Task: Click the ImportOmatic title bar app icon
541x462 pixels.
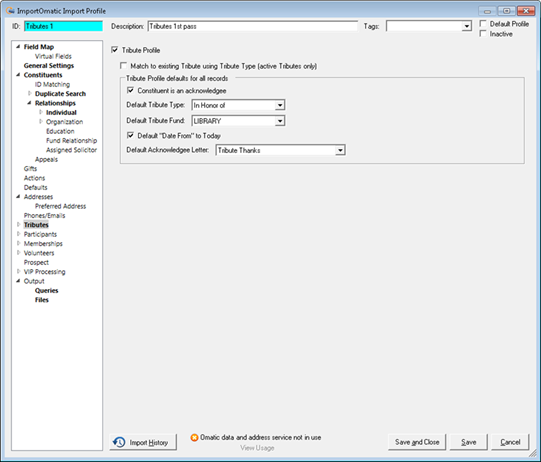Action: pyautogui.click(x=10, y=11)
